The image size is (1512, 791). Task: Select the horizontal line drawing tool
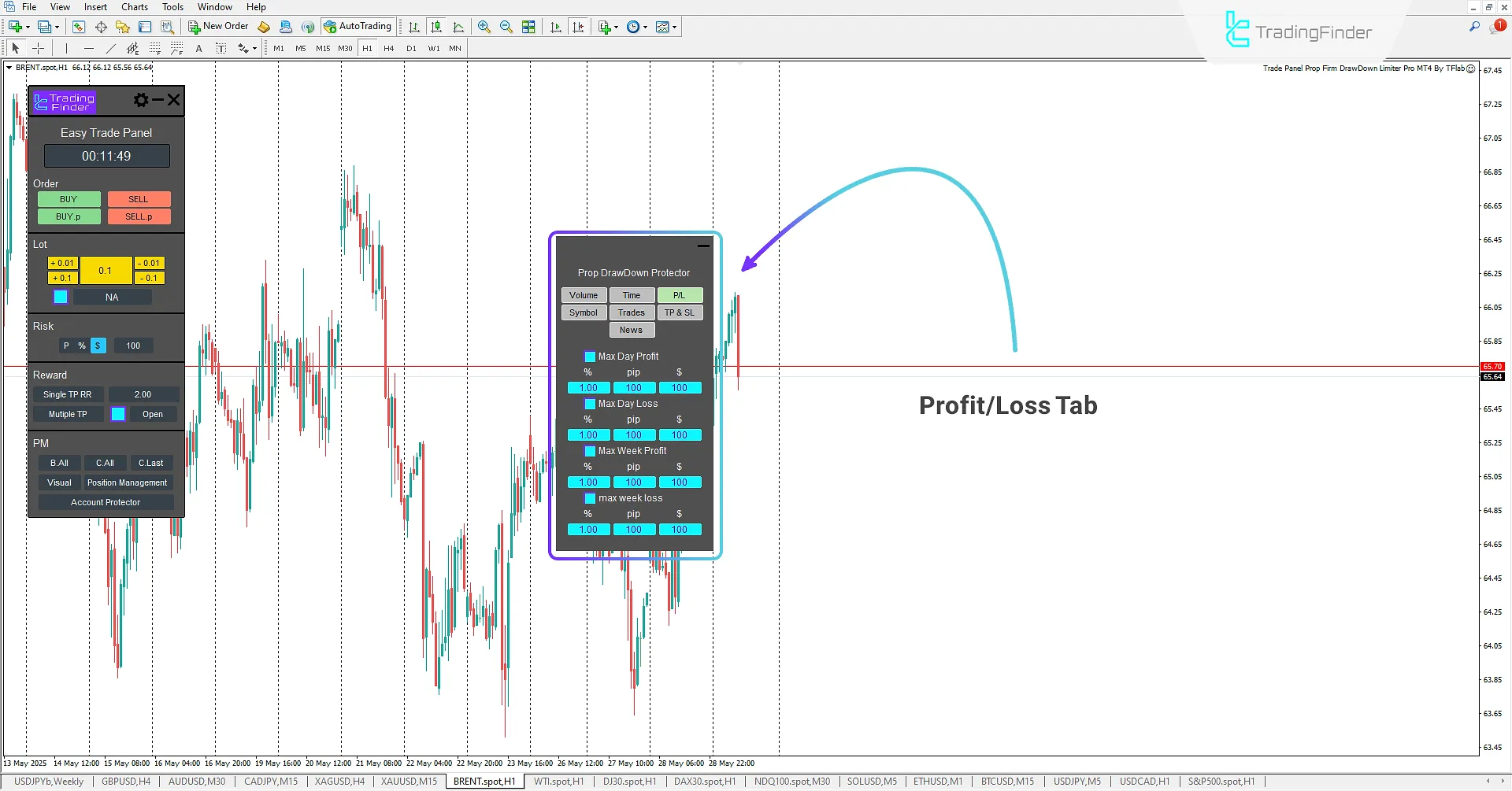[89, 48]
